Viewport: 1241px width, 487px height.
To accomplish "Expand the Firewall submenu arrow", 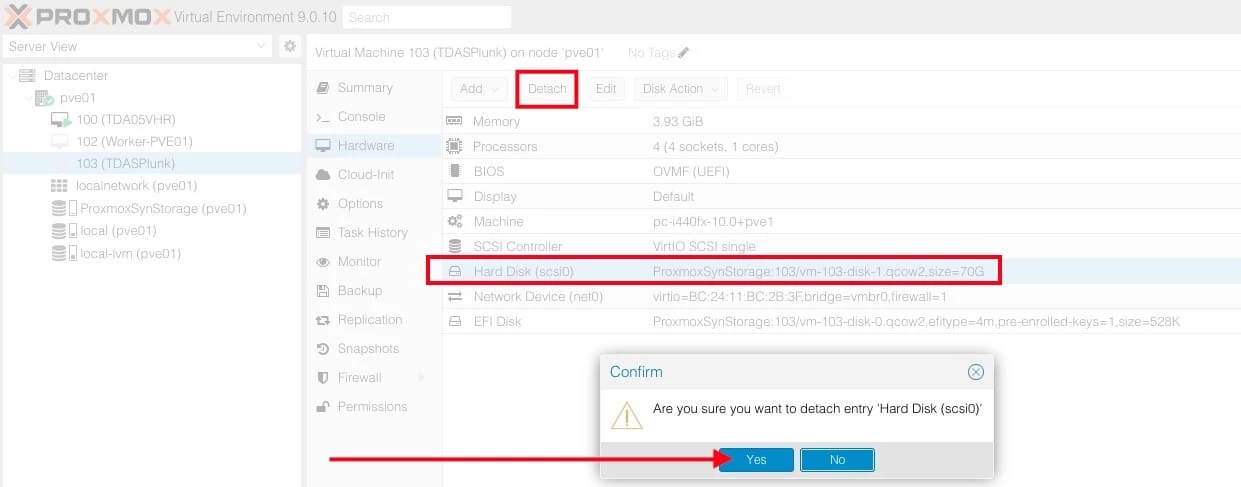I will pyautogui.click(x=422, y=378).
